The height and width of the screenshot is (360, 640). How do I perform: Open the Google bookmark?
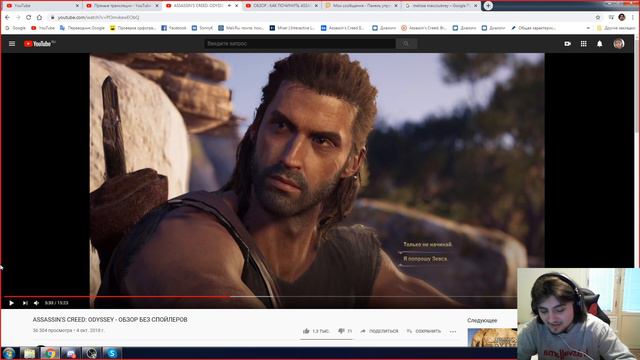(15, 28)
